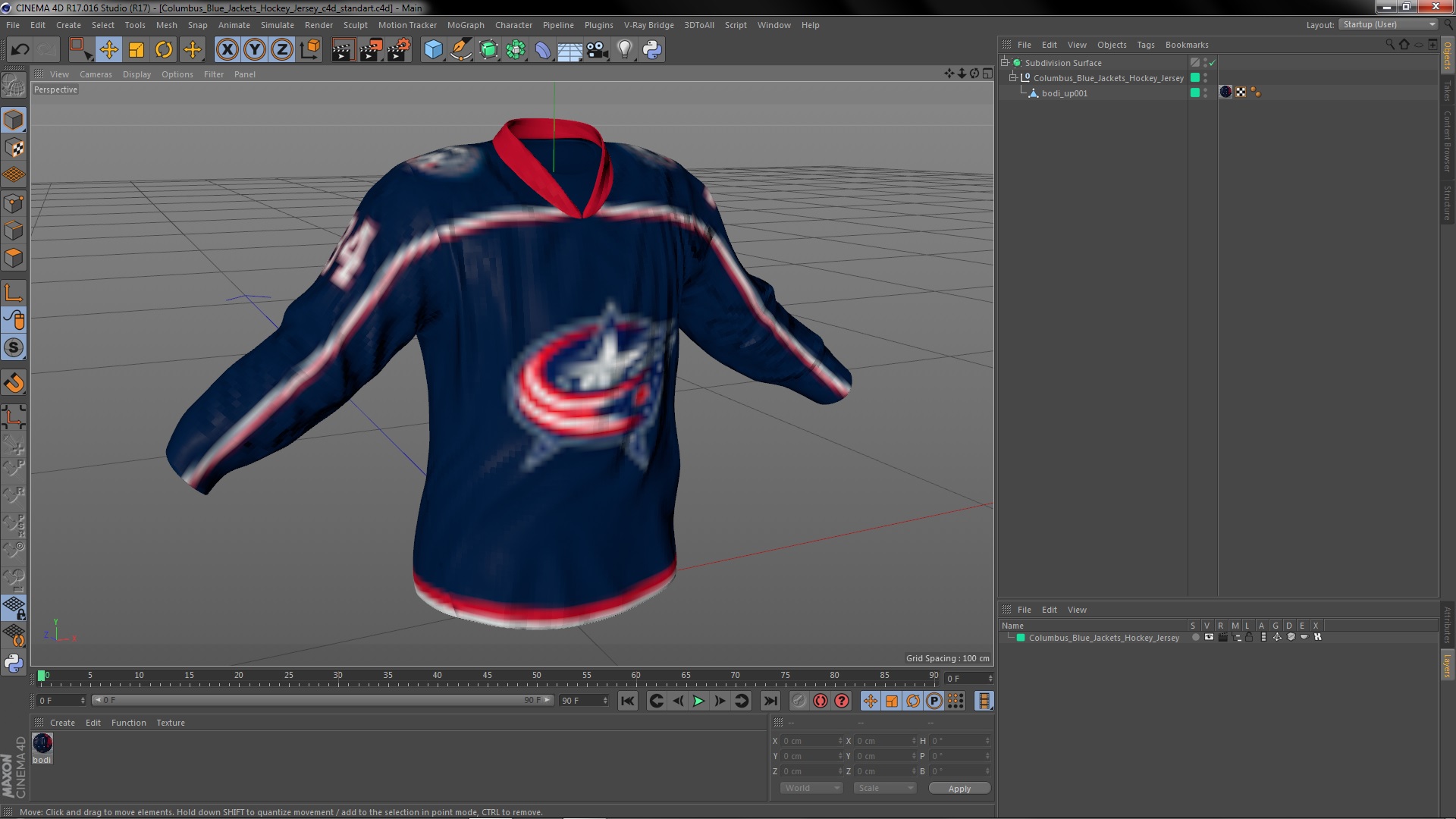This screenshot has width=1456, height=819.
Task: Add a Light object
Action: [x=624, y=50]
